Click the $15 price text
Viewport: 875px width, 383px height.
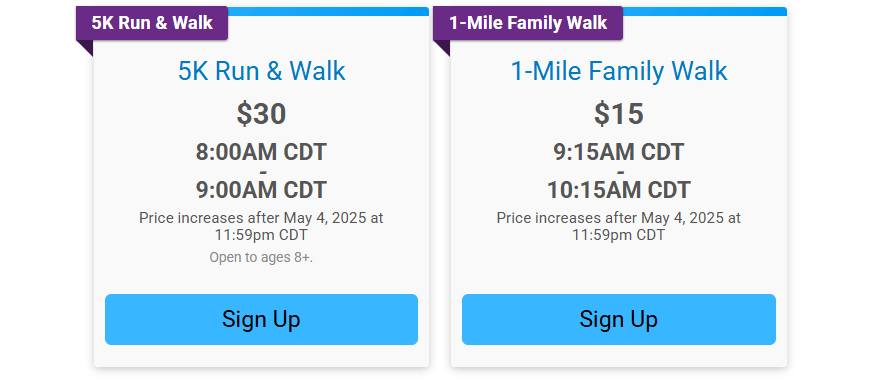coord(618,114)
